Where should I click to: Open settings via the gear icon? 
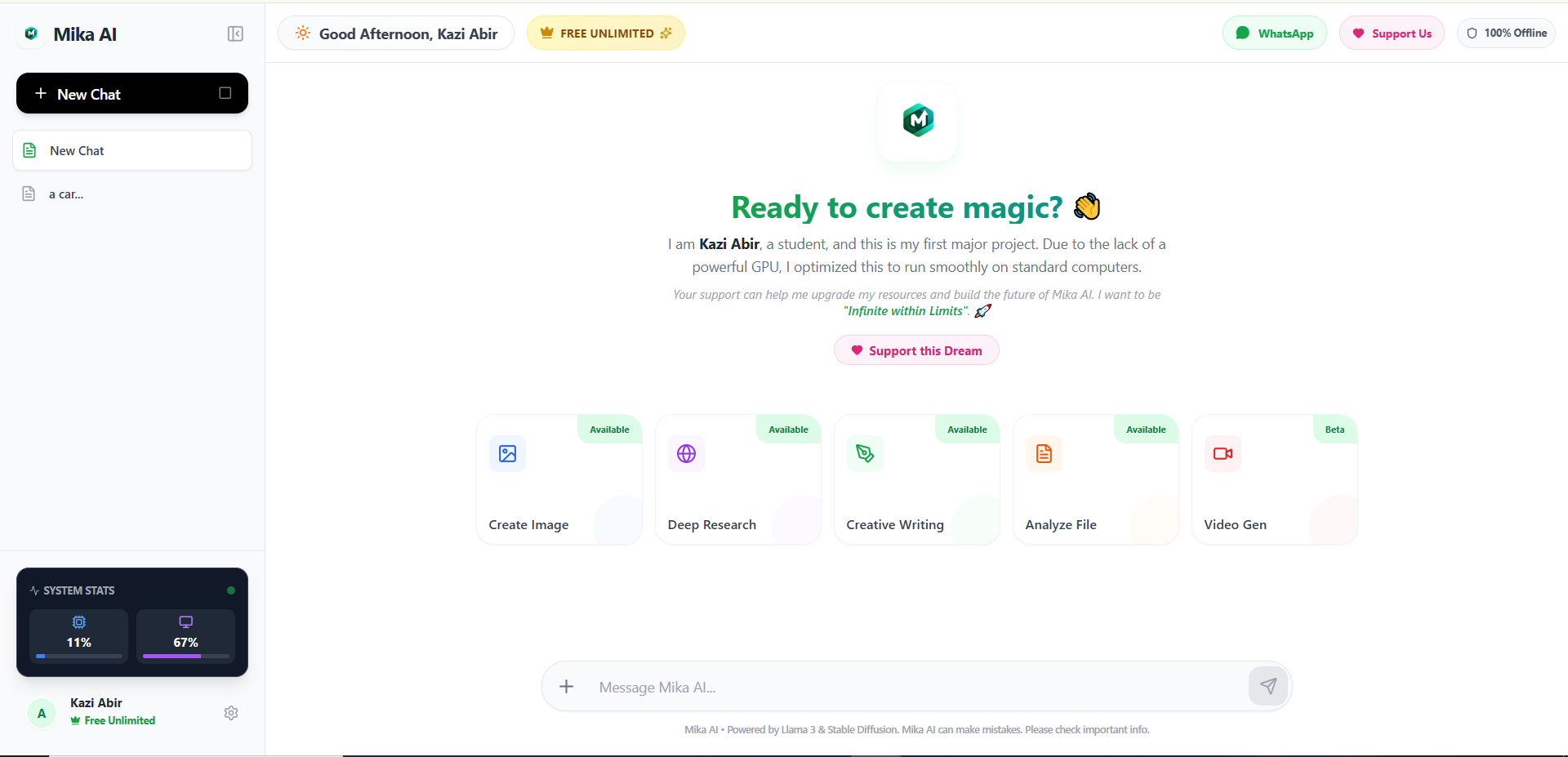(231, 713)
